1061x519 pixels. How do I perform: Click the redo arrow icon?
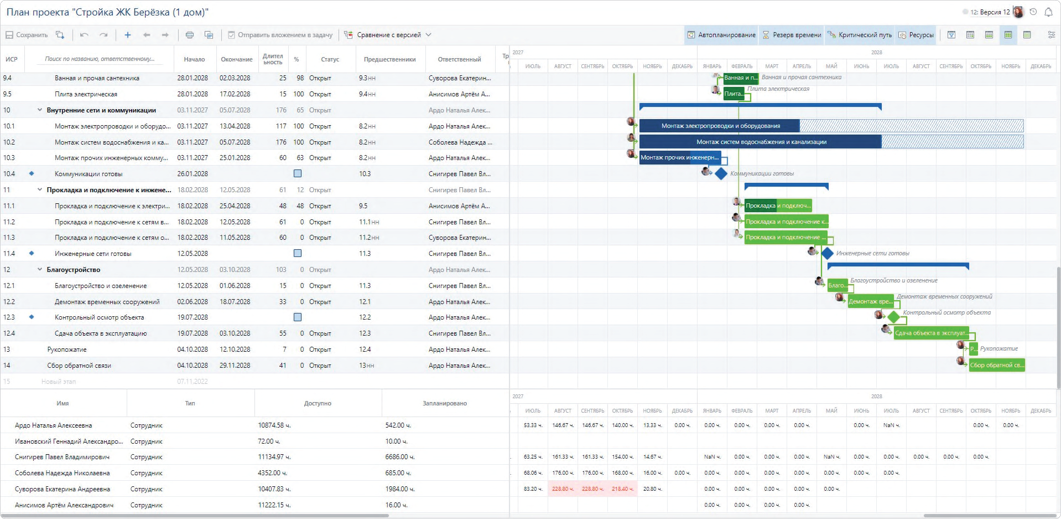[104, 35]
